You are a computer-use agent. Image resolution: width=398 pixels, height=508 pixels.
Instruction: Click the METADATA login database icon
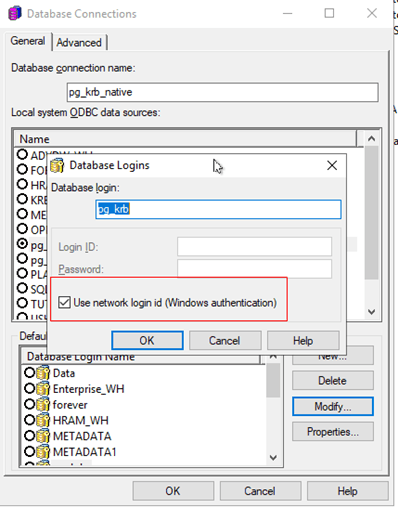(43, 436)
